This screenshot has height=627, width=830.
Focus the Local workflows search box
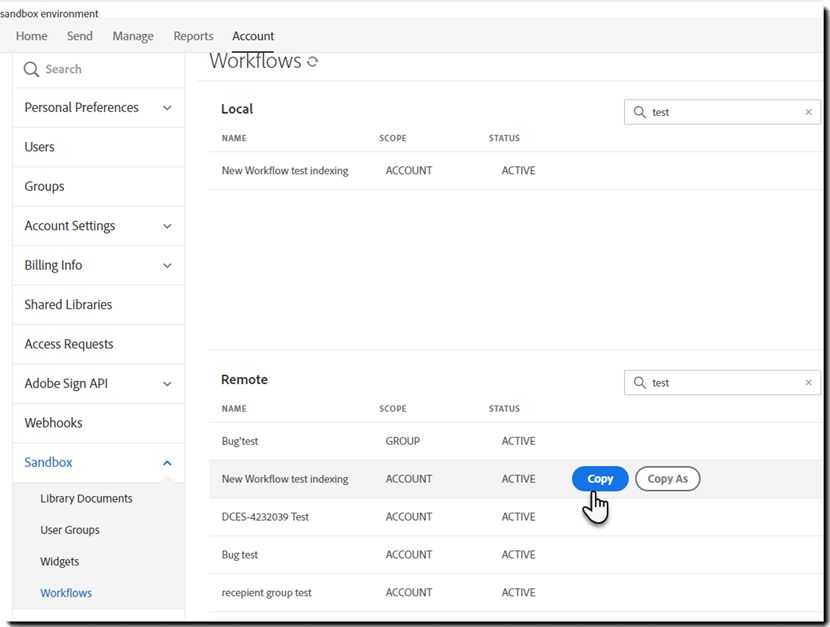722,112
